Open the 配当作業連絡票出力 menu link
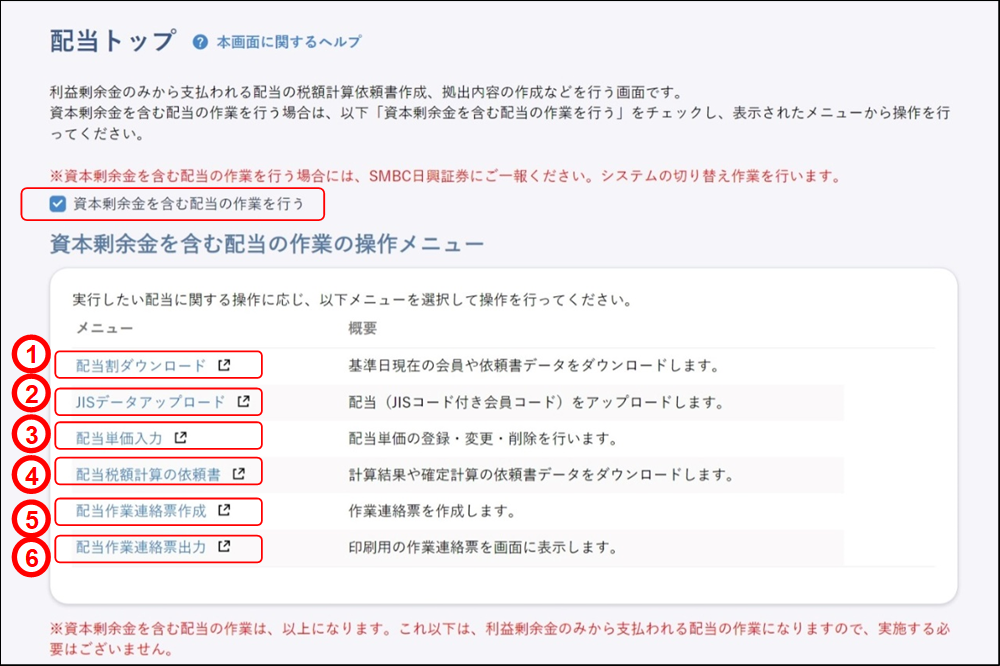Viewport: 1000px width, 666px height. [x=141, y=547]
